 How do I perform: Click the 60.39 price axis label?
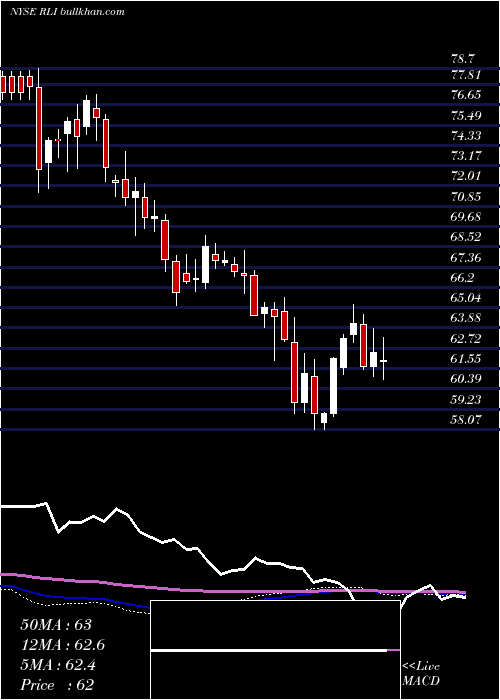[x=466, y=379]
